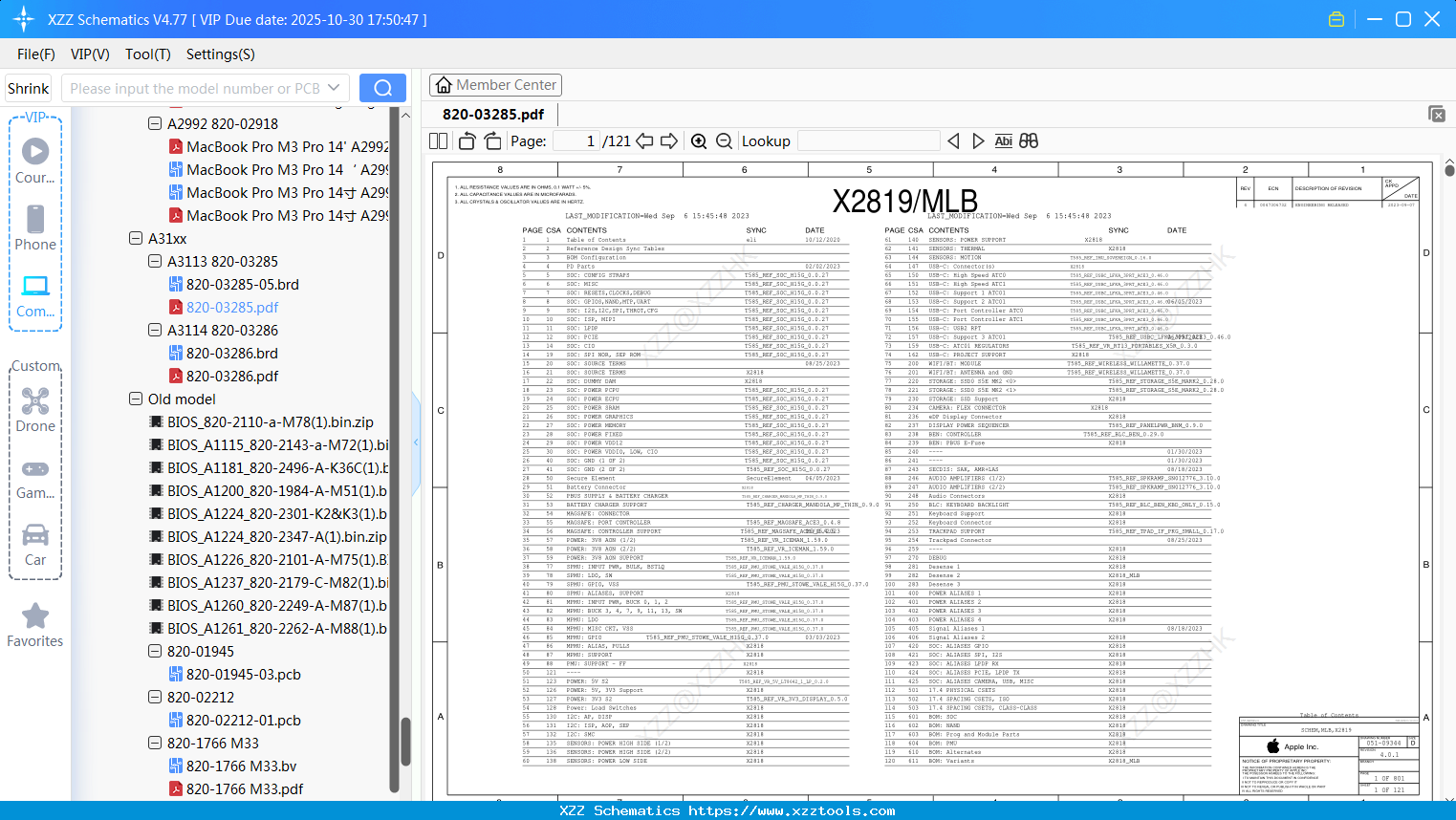Open the Favorites star
The width and height of the screenshot is (1456, 820).
[x=35, y=625]
